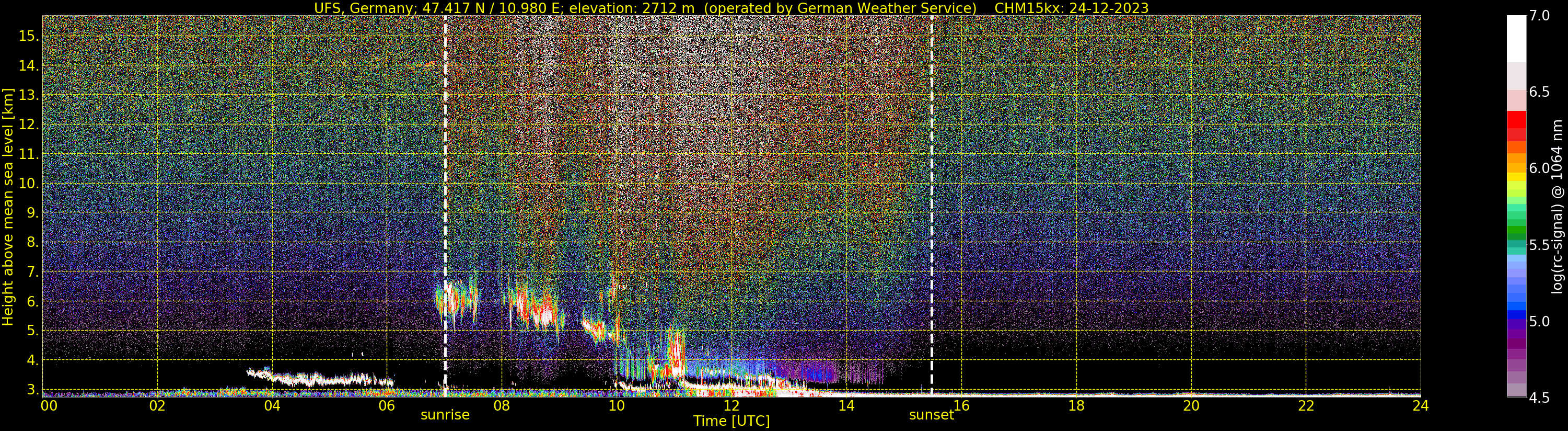The width and height of the screenshot is (1568, 431).
Task: Click height tick label '14.'
Action: coord(29,65)
